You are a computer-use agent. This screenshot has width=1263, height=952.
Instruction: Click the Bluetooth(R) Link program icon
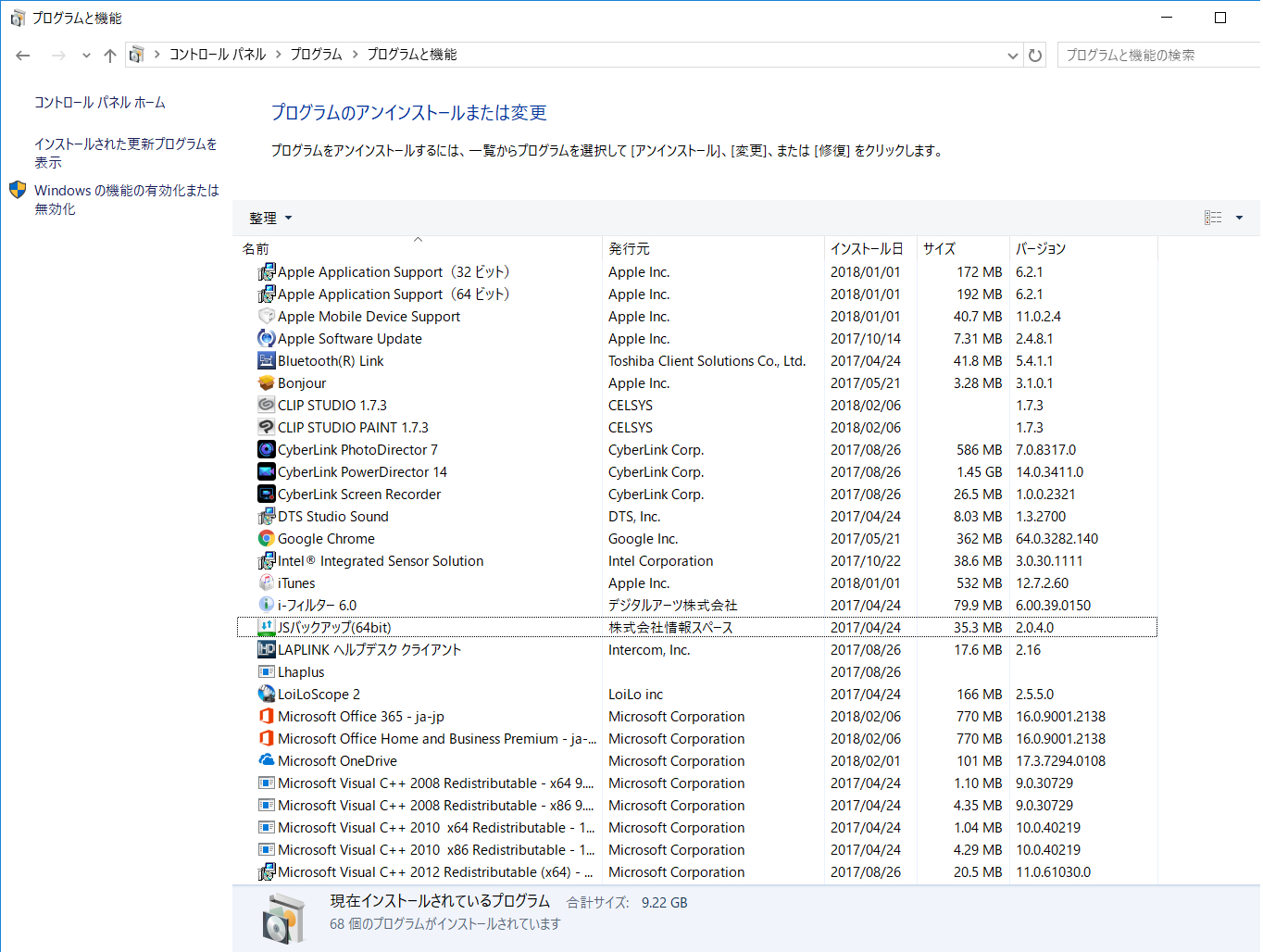[x=267, y=361]
